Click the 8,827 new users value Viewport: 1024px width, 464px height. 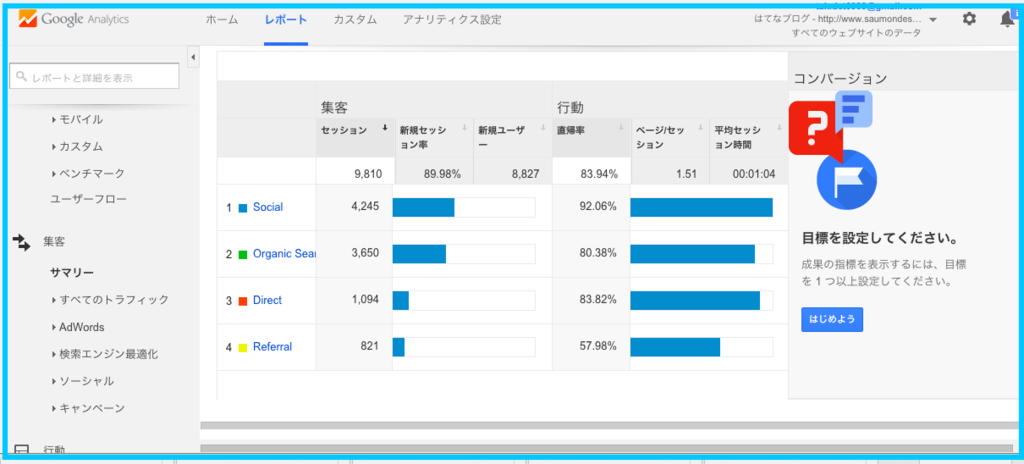point(527,174)
